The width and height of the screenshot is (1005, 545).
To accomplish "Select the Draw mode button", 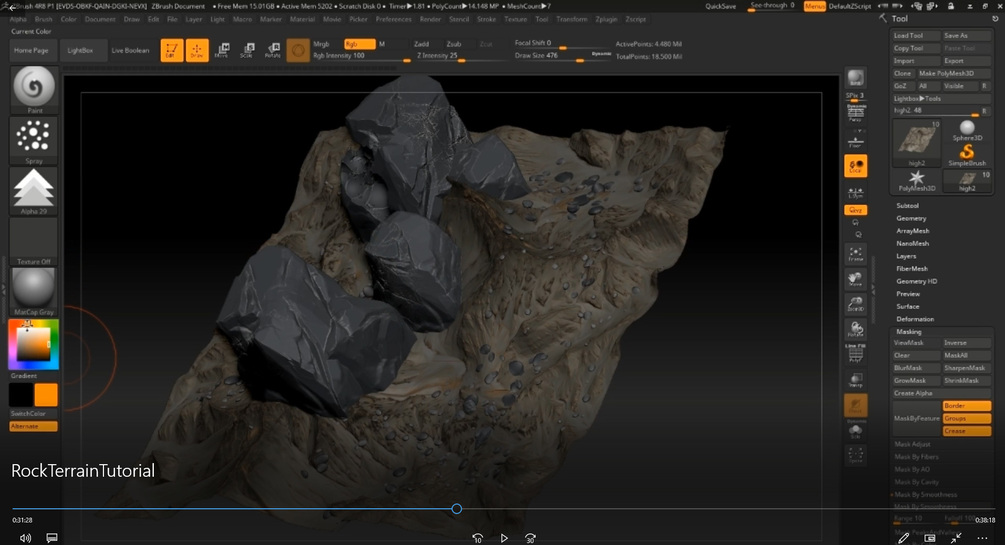I will pos(197,50).
